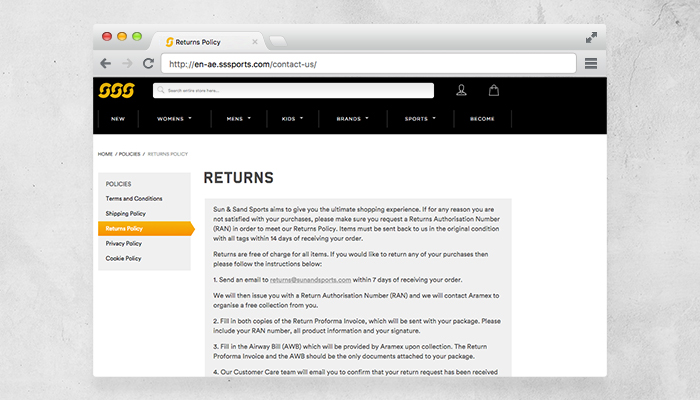Image resolution: width=700 pixels, height=400 pixels.
Task: Click the returns@sunandsports.com email link
Action: [x=310, y=280]
